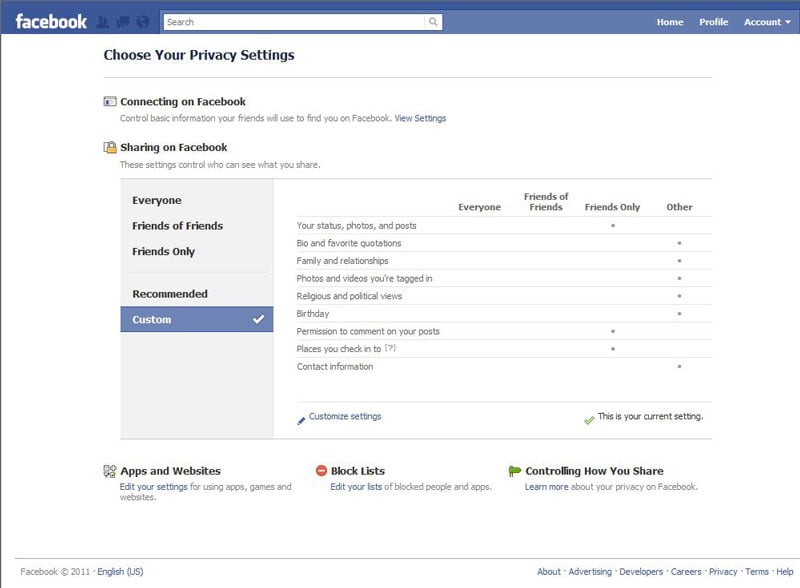This screenshot has height=588, width=800.
Task: Click the 'Everyone' column header
Action: tap(479, 207)
